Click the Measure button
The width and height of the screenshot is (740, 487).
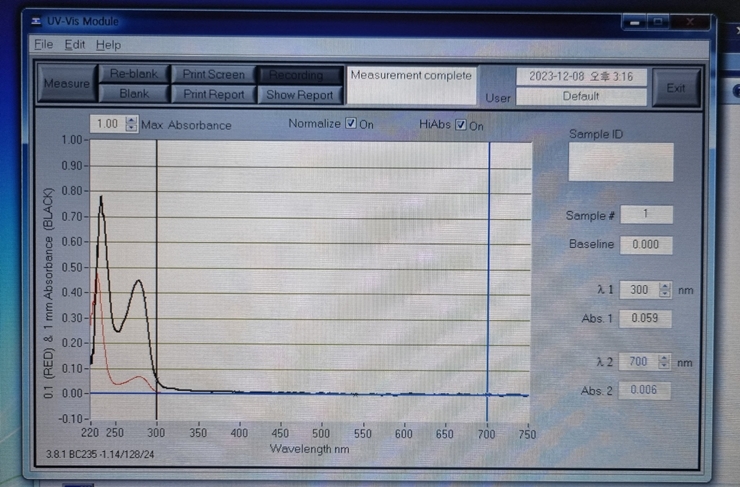click(67, 85)
